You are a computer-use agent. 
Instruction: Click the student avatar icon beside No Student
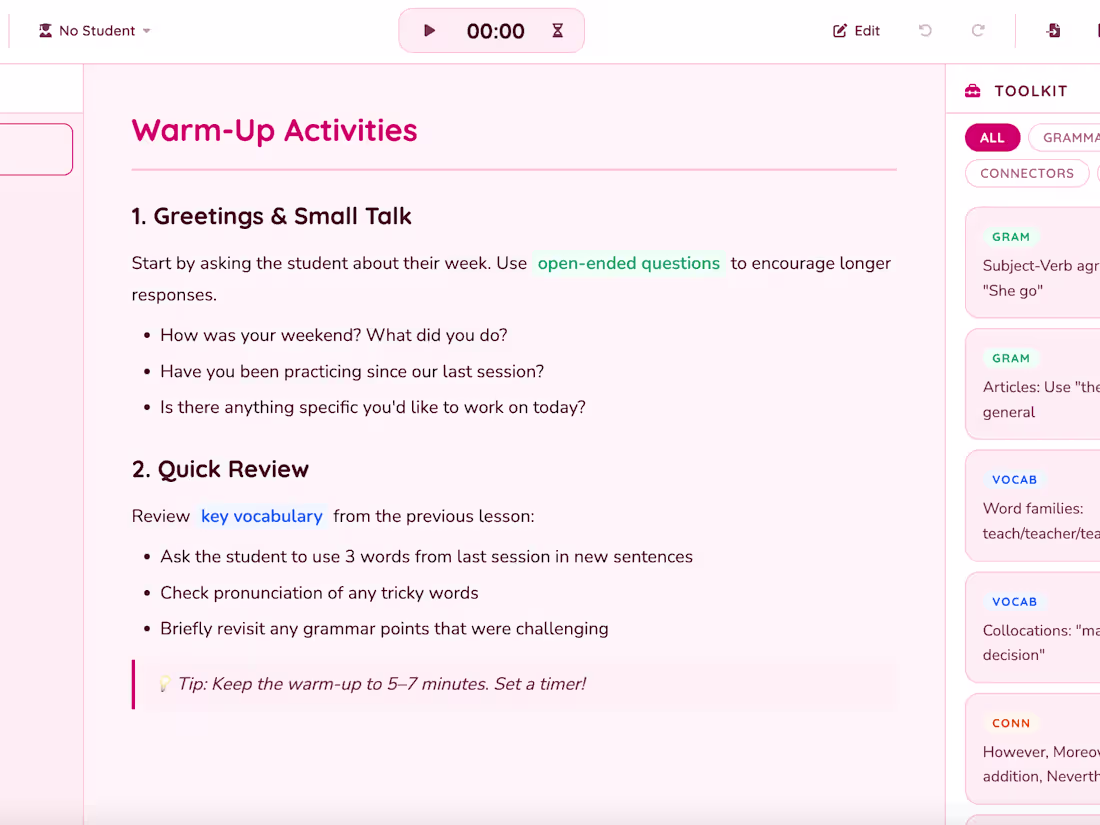(x=44, y=30)
